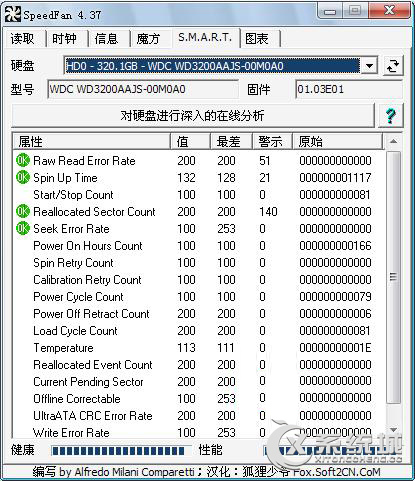Screen dimensions: 415x481
Task: Click the Raw Read Error Rate label
Action: (x=84, y=161)
